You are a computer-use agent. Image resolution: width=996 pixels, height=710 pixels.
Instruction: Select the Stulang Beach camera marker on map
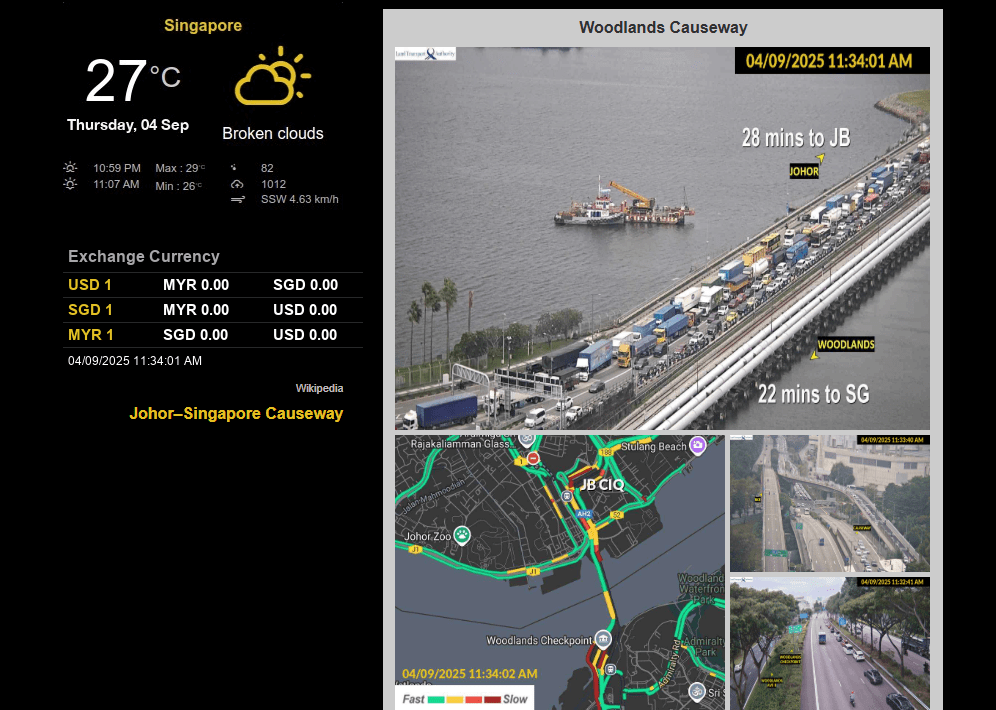(x=698, y=445)
